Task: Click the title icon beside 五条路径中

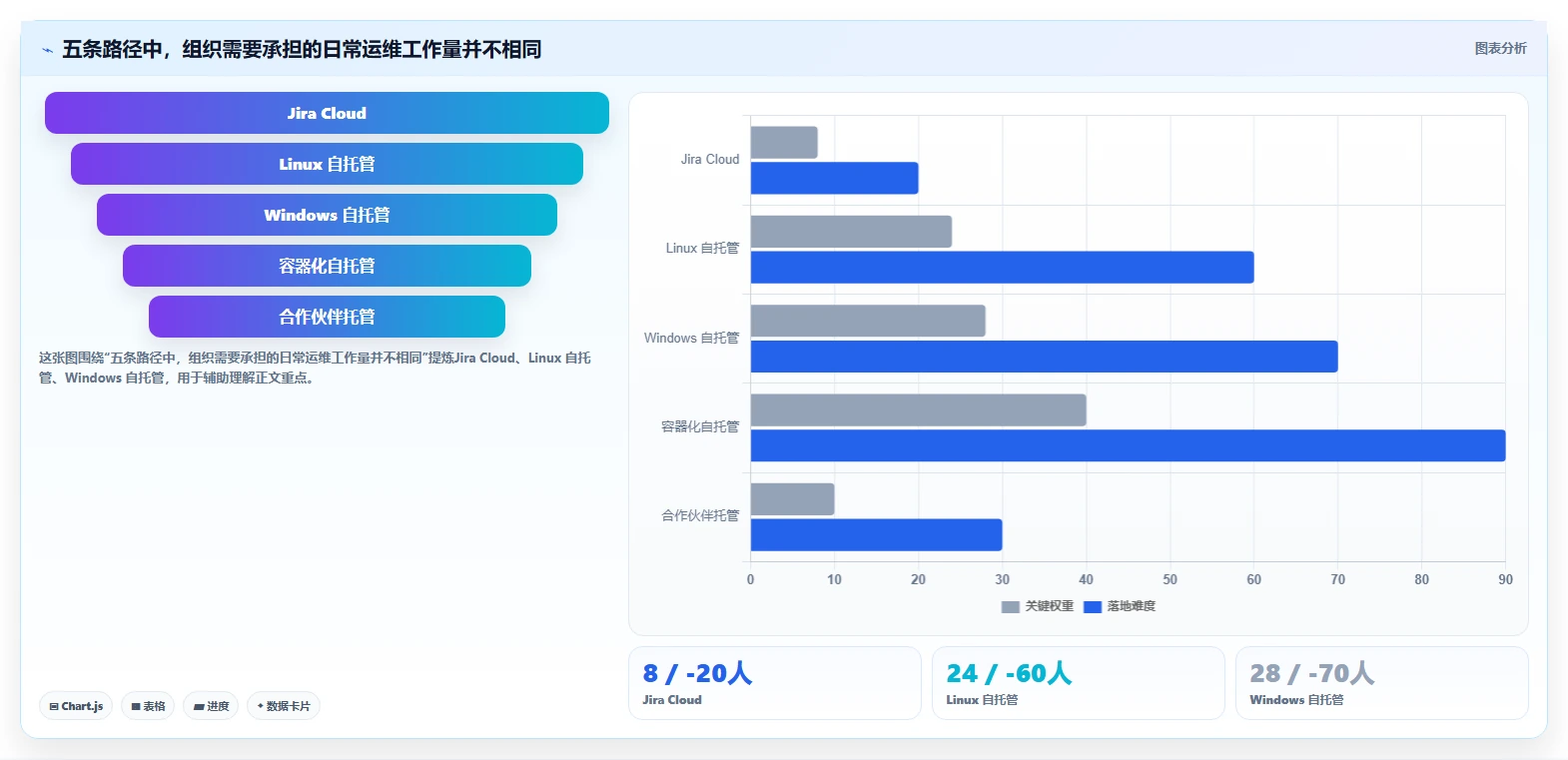Action: coord(47,50)
